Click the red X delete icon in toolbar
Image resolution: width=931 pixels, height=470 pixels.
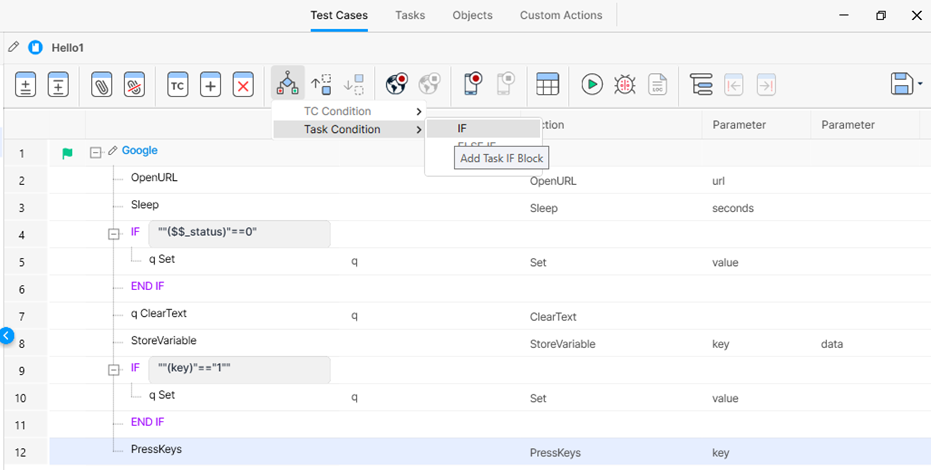click(243, 85)
